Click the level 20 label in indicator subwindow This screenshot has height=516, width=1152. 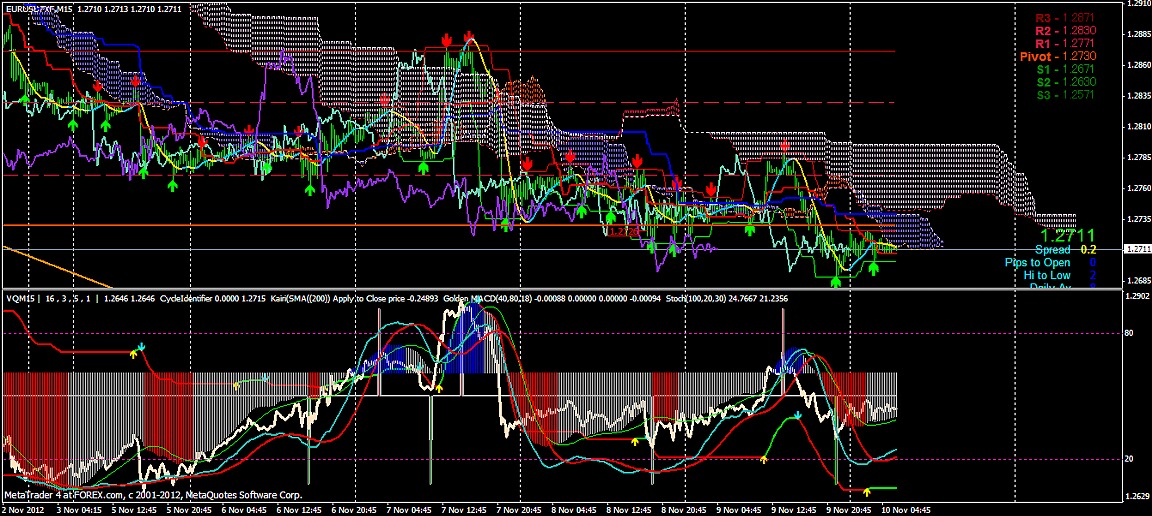coord(1128,458)
